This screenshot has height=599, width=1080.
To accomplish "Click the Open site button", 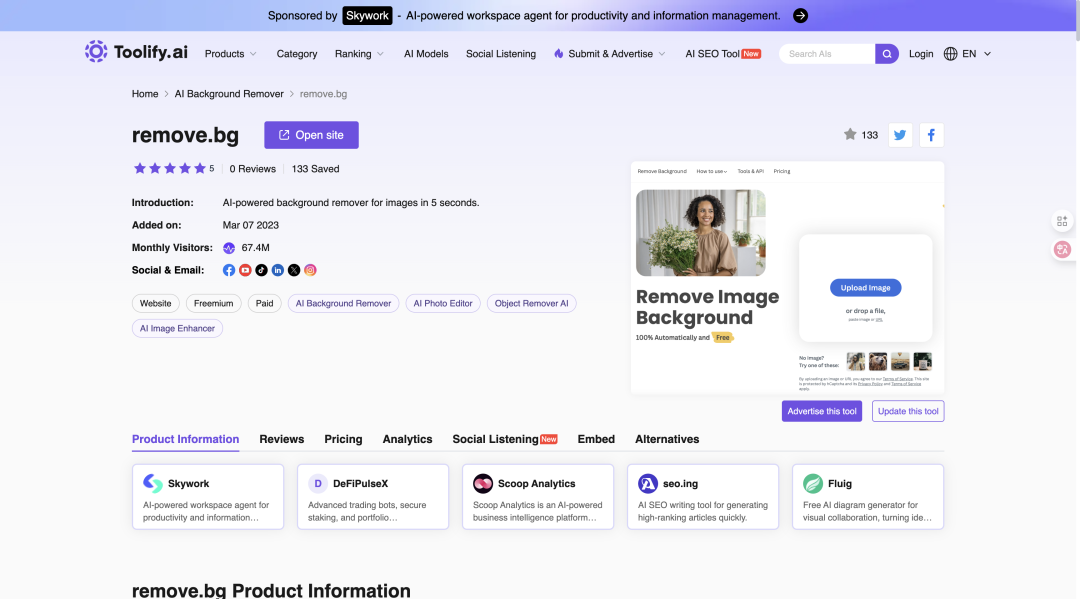I will 311,135.
